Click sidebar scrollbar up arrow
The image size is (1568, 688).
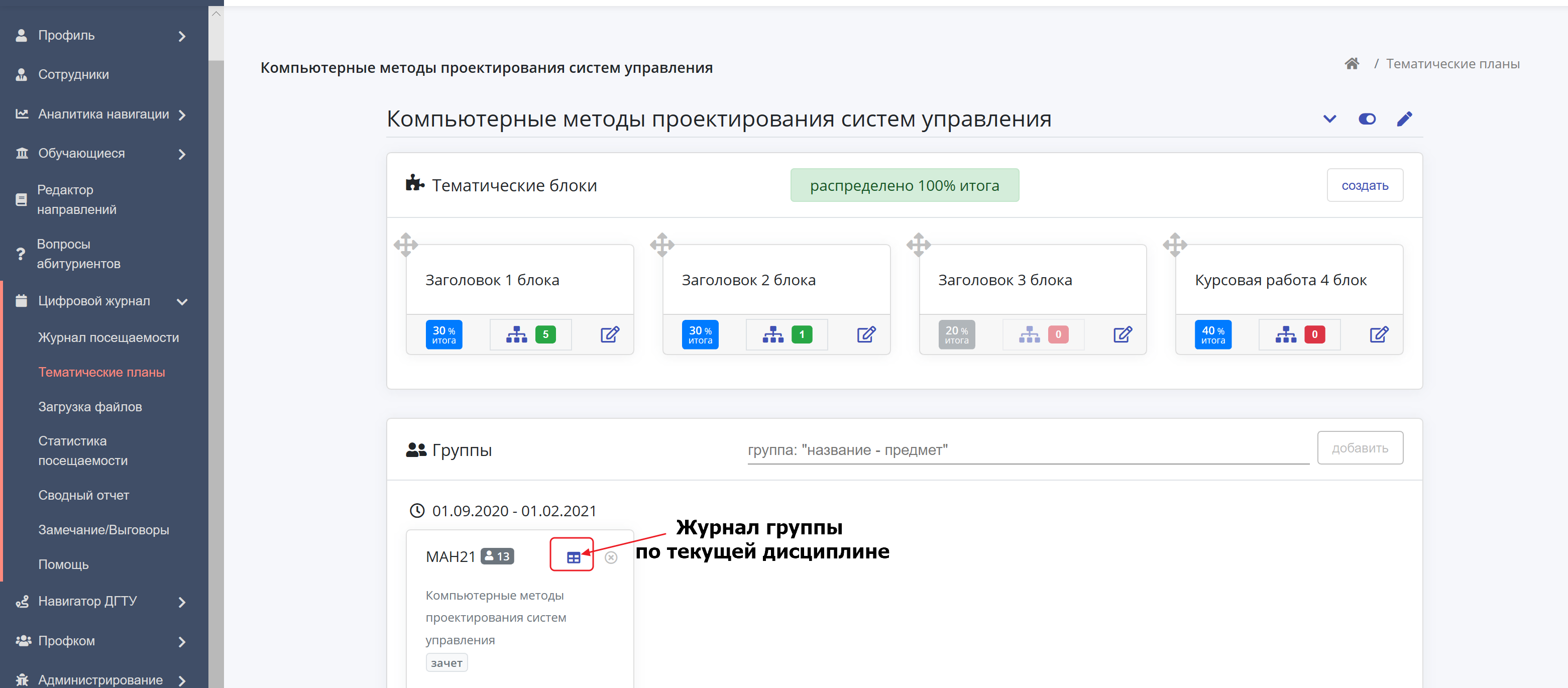216,14
